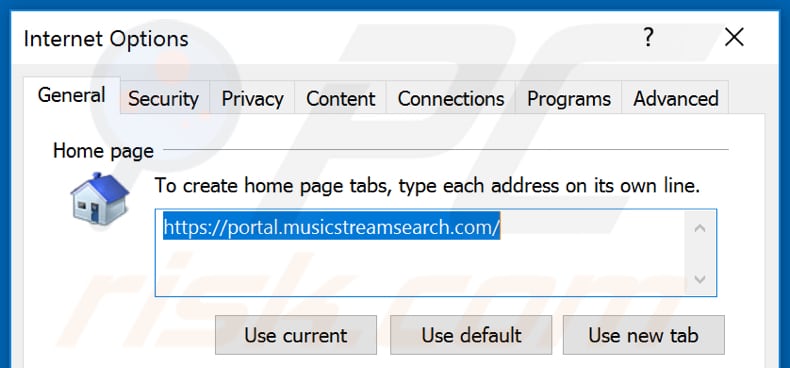
Task: Open the Privacy tab
Action: click(x=252, y=98)
